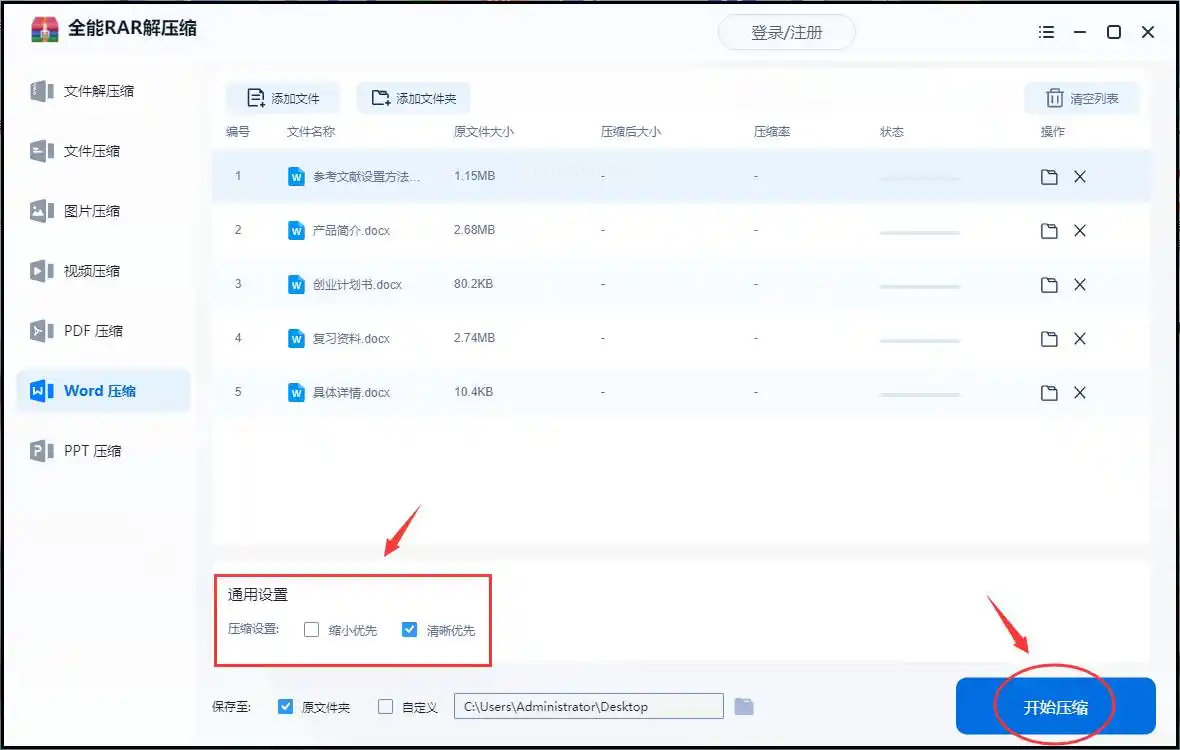Select the 自定义 save location checkbox
Viewport: 1180px width, 750px height.
(386, 707)
